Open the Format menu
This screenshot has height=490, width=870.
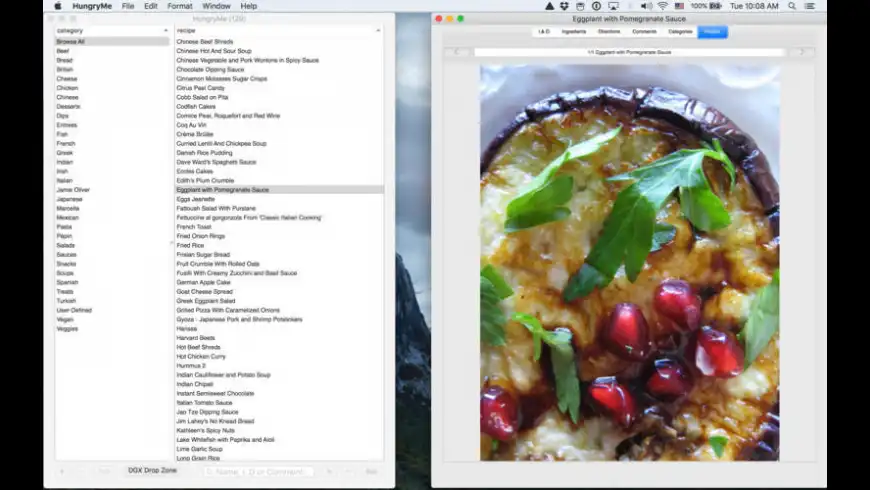pyautogui.click(x=180, y=6)
